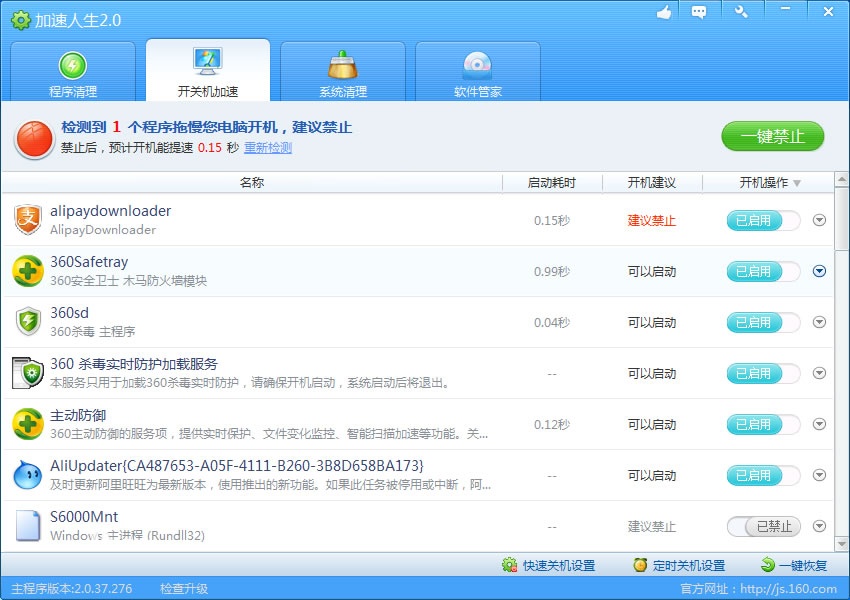850x600 pixels.
Task: Disable alipaydownloader startup toggle
Action: (763, 221)
